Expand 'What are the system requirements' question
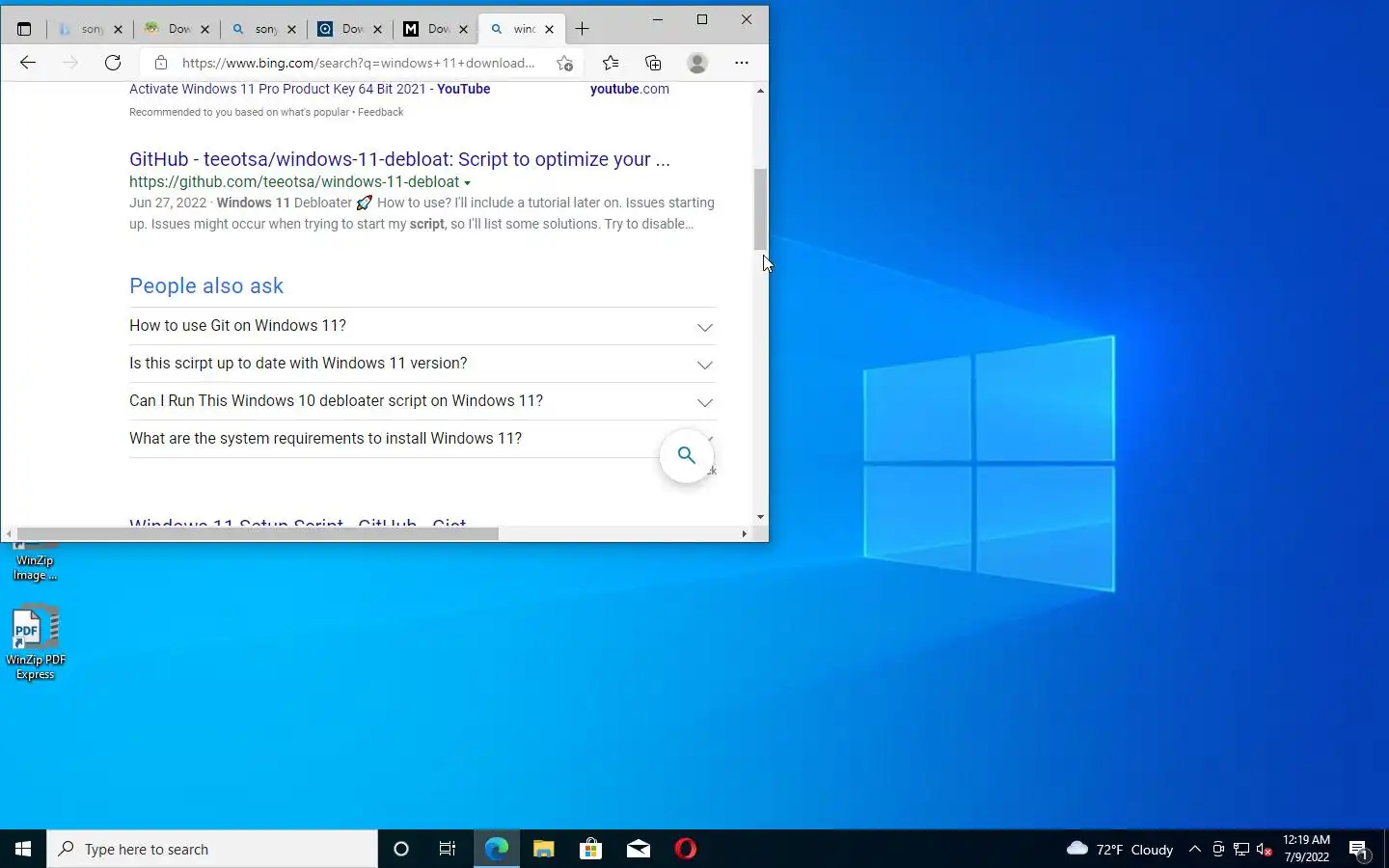 click(422, 439)
